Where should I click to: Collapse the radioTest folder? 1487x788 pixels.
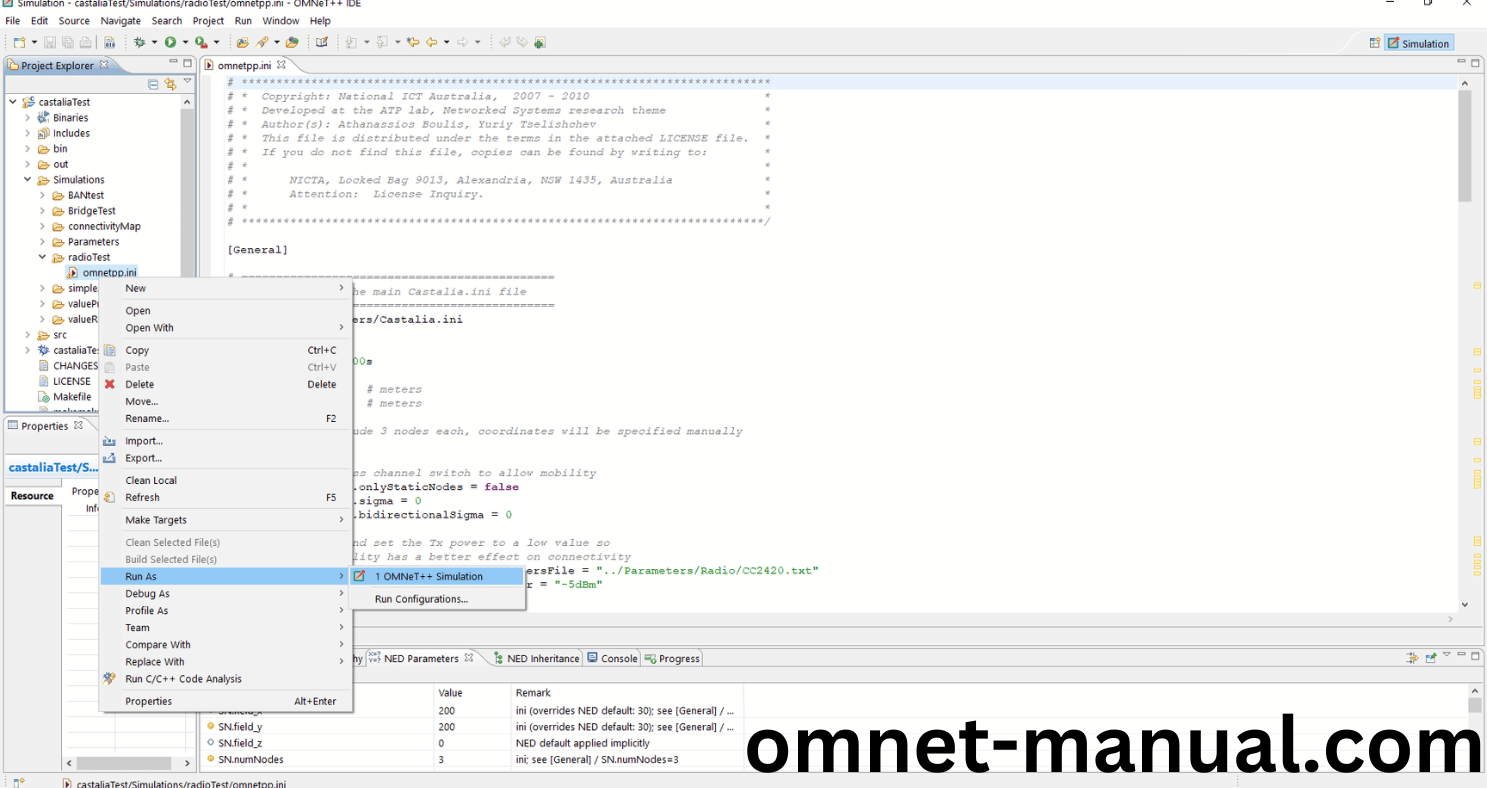43,257
